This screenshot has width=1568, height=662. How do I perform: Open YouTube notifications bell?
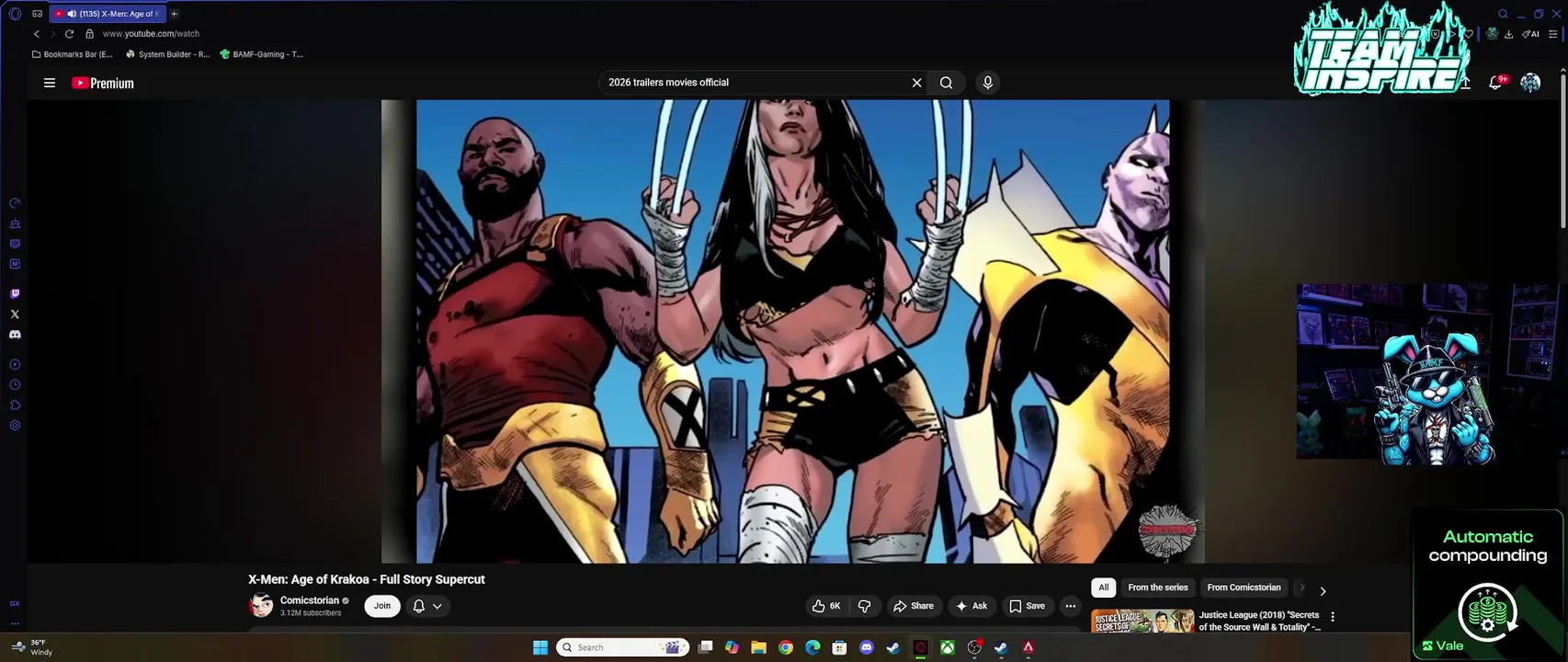(1496, 83)
